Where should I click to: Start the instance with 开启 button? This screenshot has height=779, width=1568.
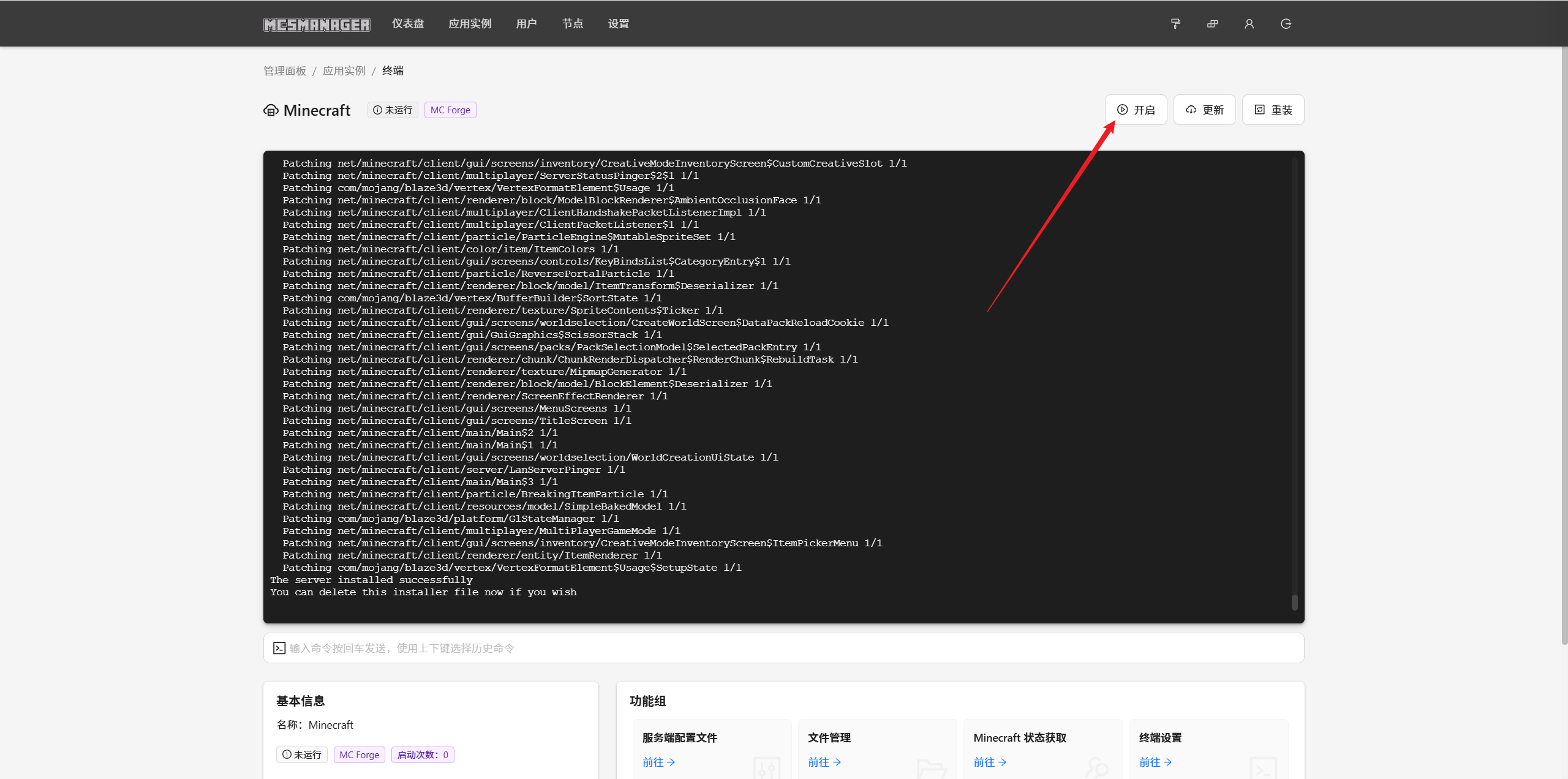point(1136,110)
